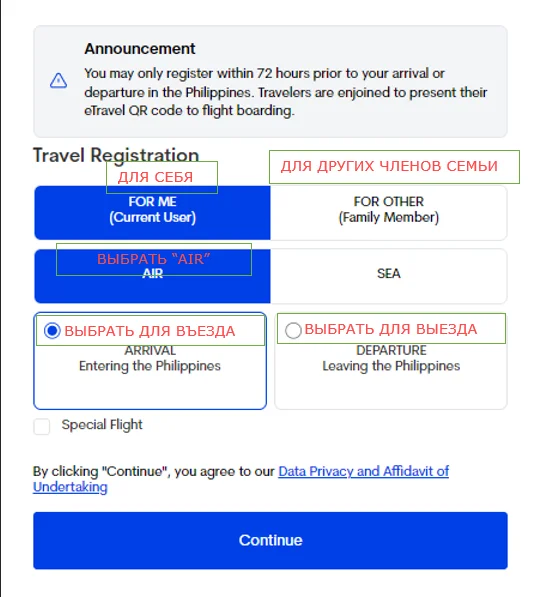Click the "Entering the Philippines" description text
The width and height of the screenshot is (534, 597).
150,366
